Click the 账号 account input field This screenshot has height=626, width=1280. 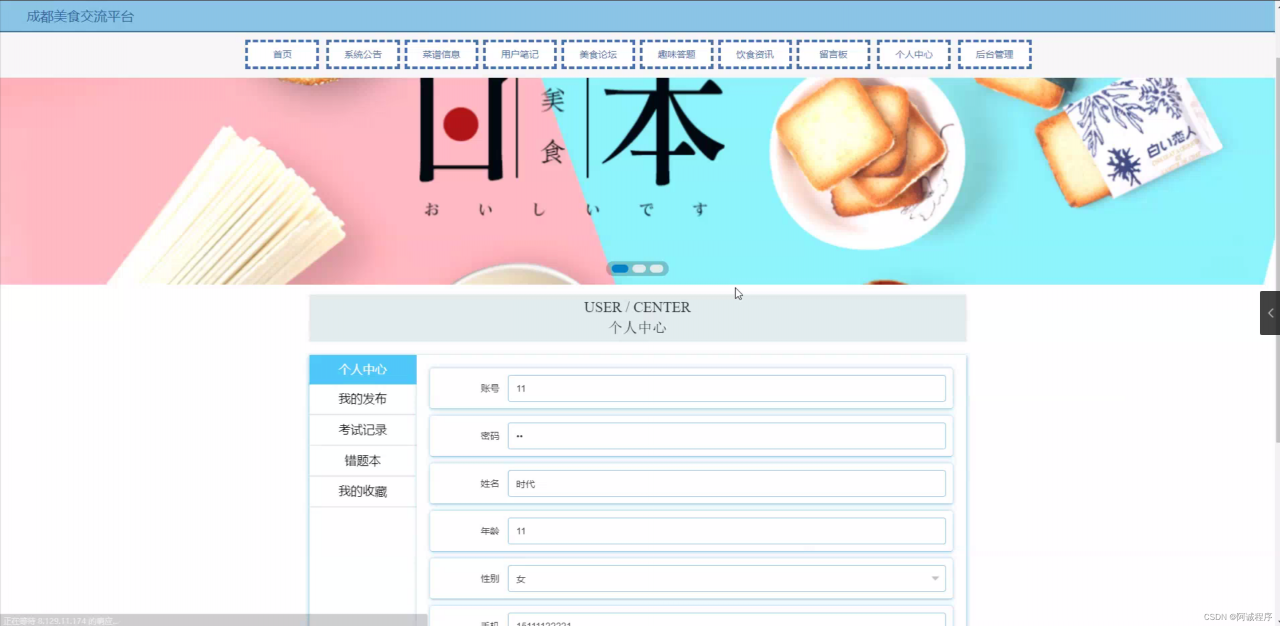pos(727,388)
